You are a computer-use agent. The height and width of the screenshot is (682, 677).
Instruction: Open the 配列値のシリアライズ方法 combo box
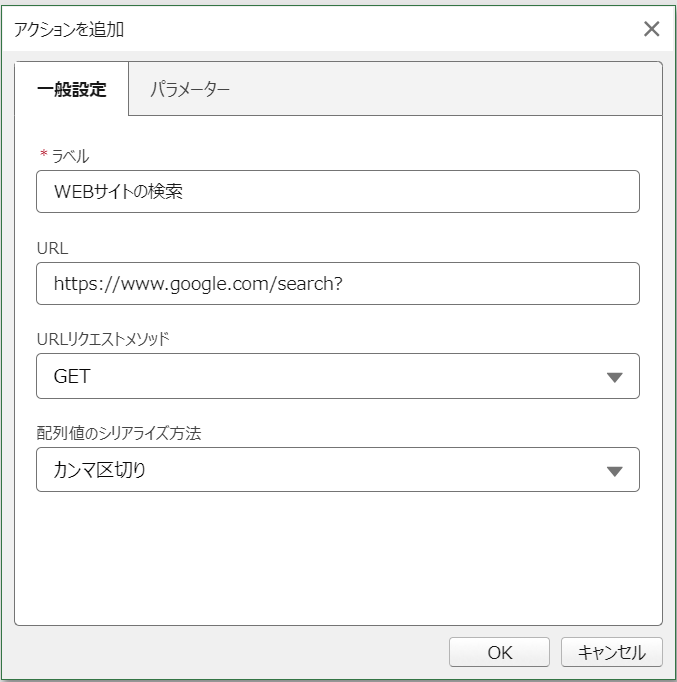338,470
